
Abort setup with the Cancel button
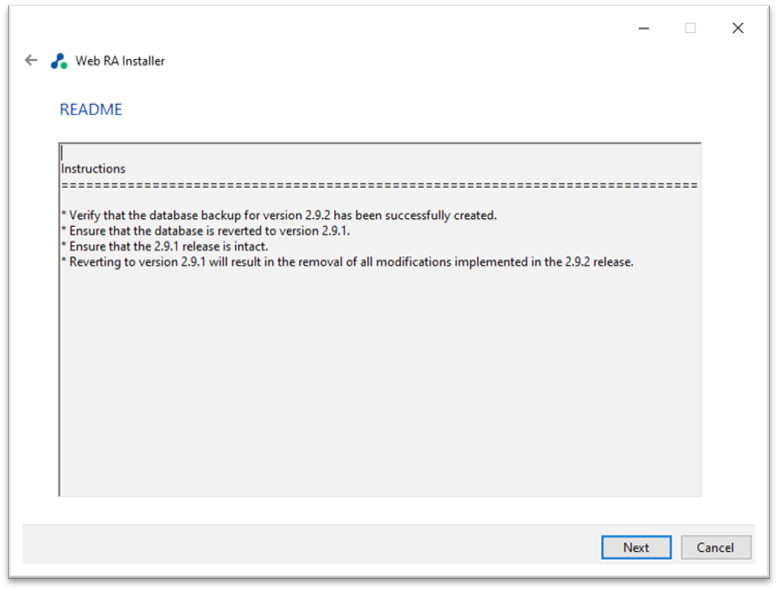[x=715, y=547]
